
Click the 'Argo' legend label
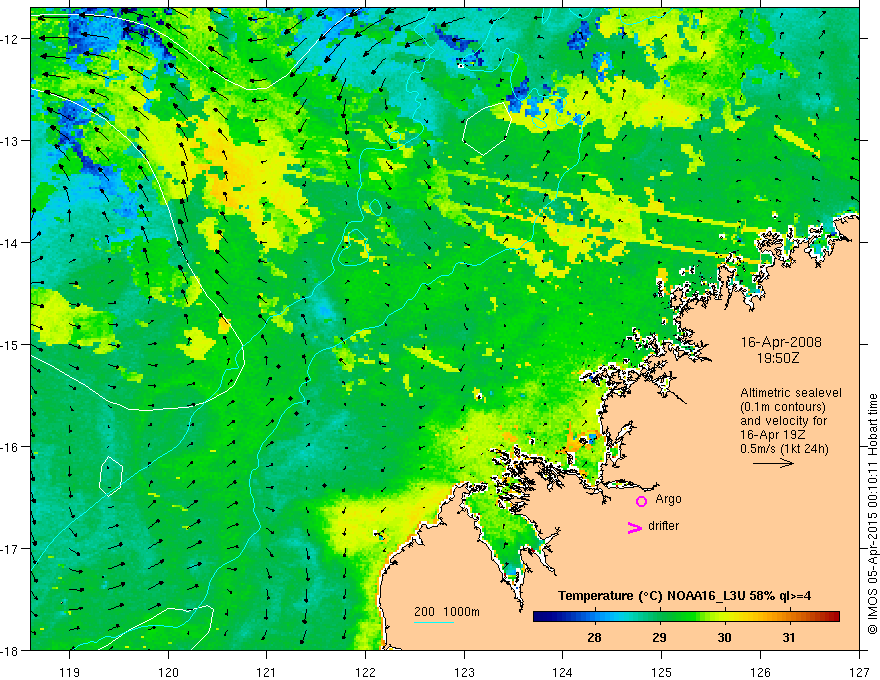pos(668,499)
